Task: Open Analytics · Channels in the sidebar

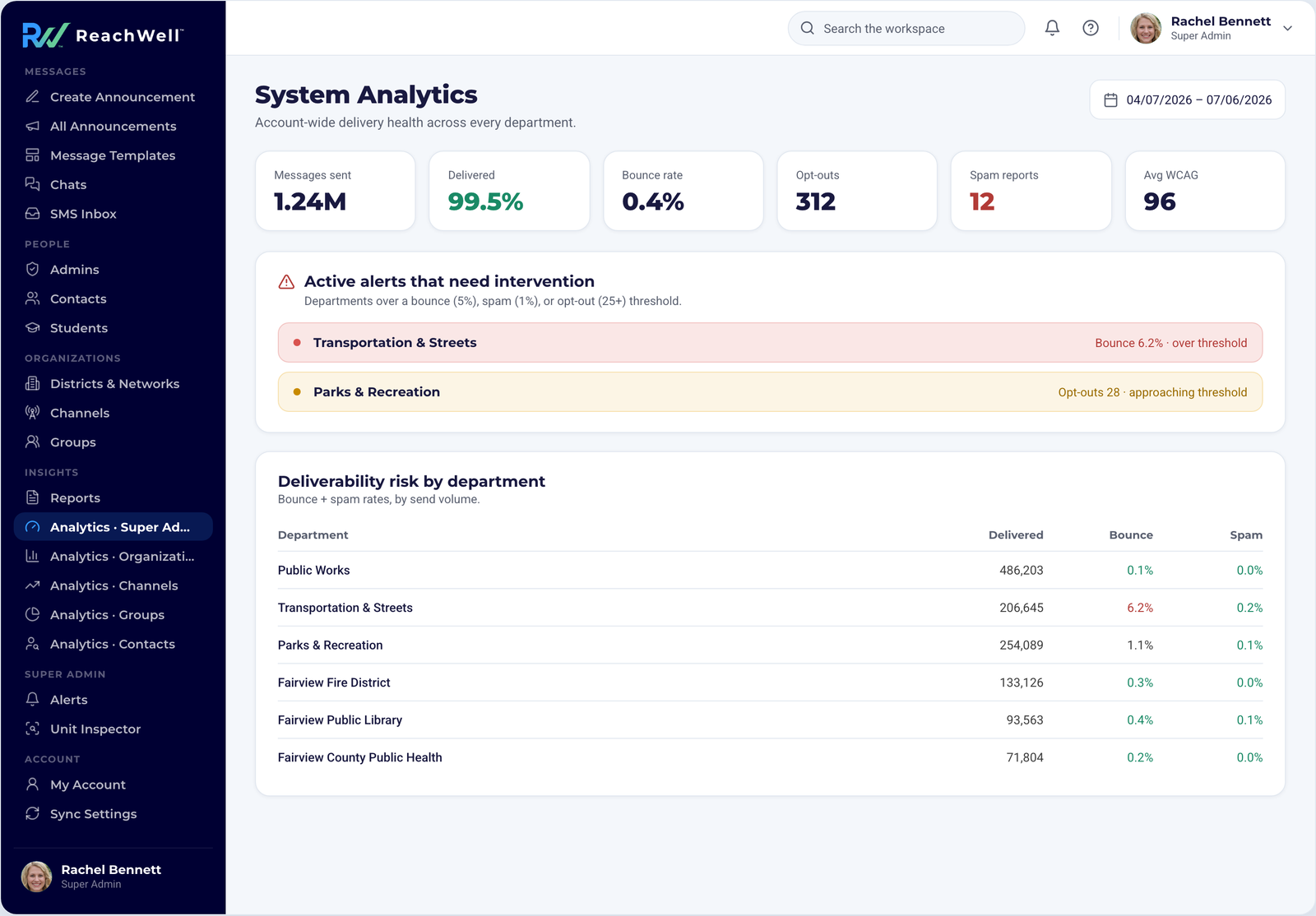Action: 114,585
